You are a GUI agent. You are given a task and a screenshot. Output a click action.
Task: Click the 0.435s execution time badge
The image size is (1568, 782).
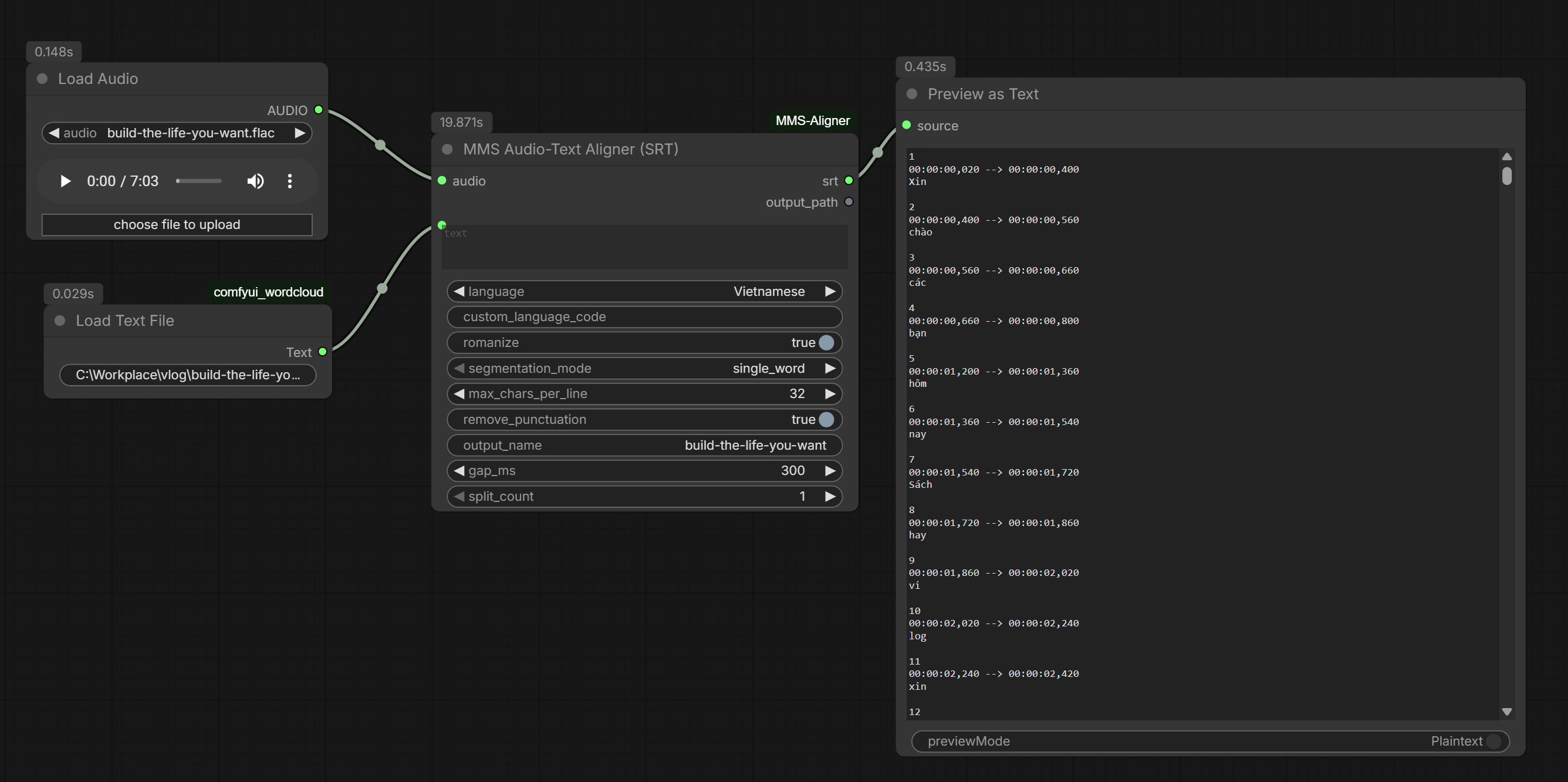point(925,66)
